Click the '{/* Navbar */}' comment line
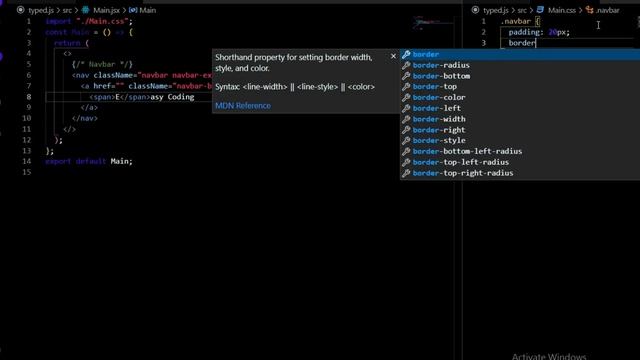Viewport: 640px width, 360px height. tap(102, 64)
